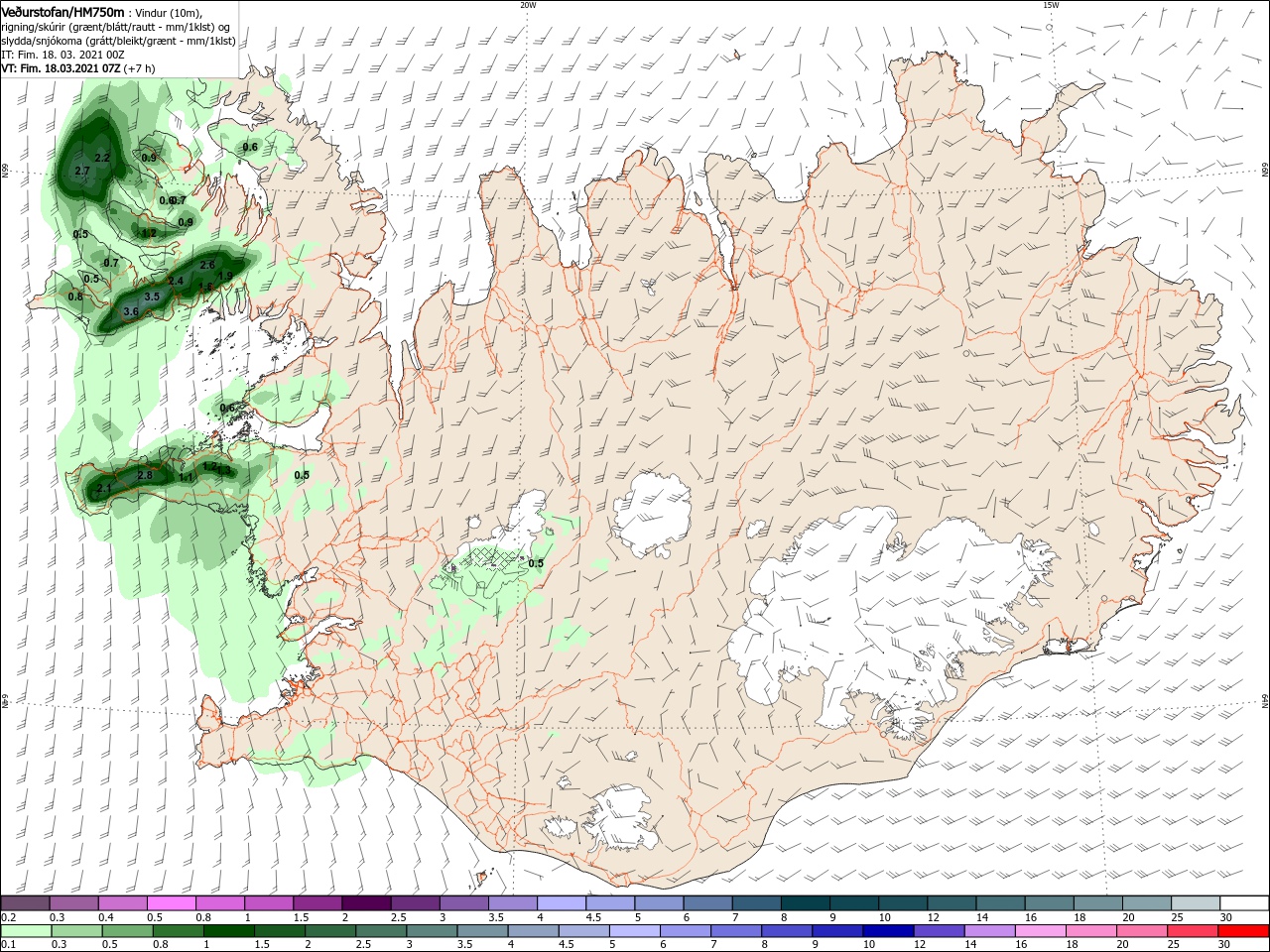Screen dimensions: 1270x952
Task: Click the 1.3 precipitation value on the map
Action: (224, 470)
